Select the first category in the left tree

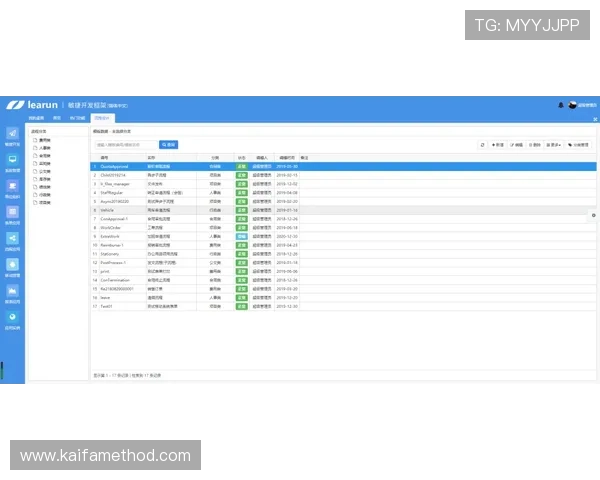click(x=44, y=140)
